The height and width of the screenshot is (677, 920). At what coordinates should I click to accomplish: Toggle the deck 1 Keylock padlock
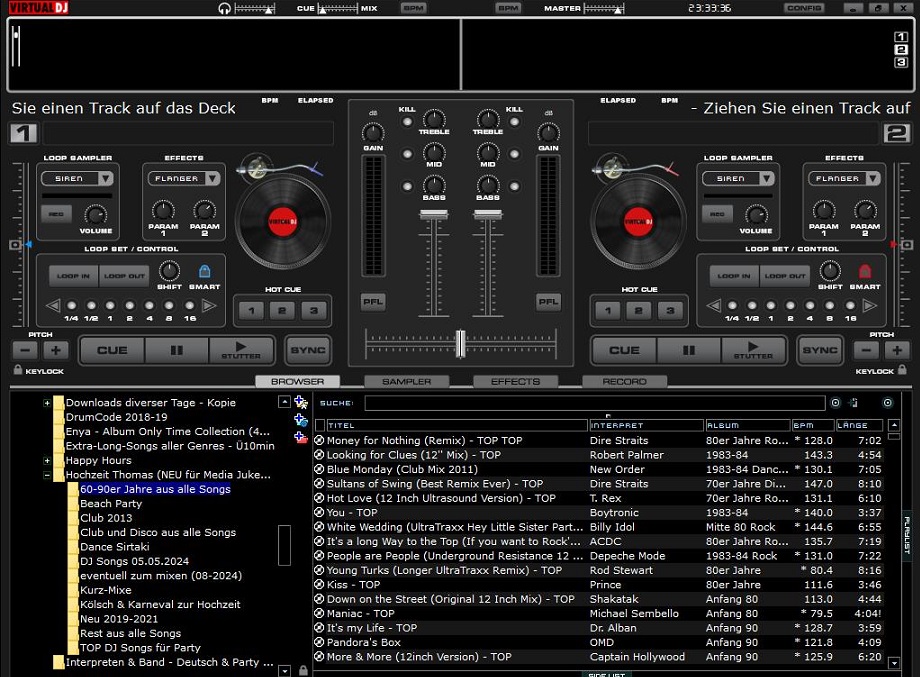(18, 370)
